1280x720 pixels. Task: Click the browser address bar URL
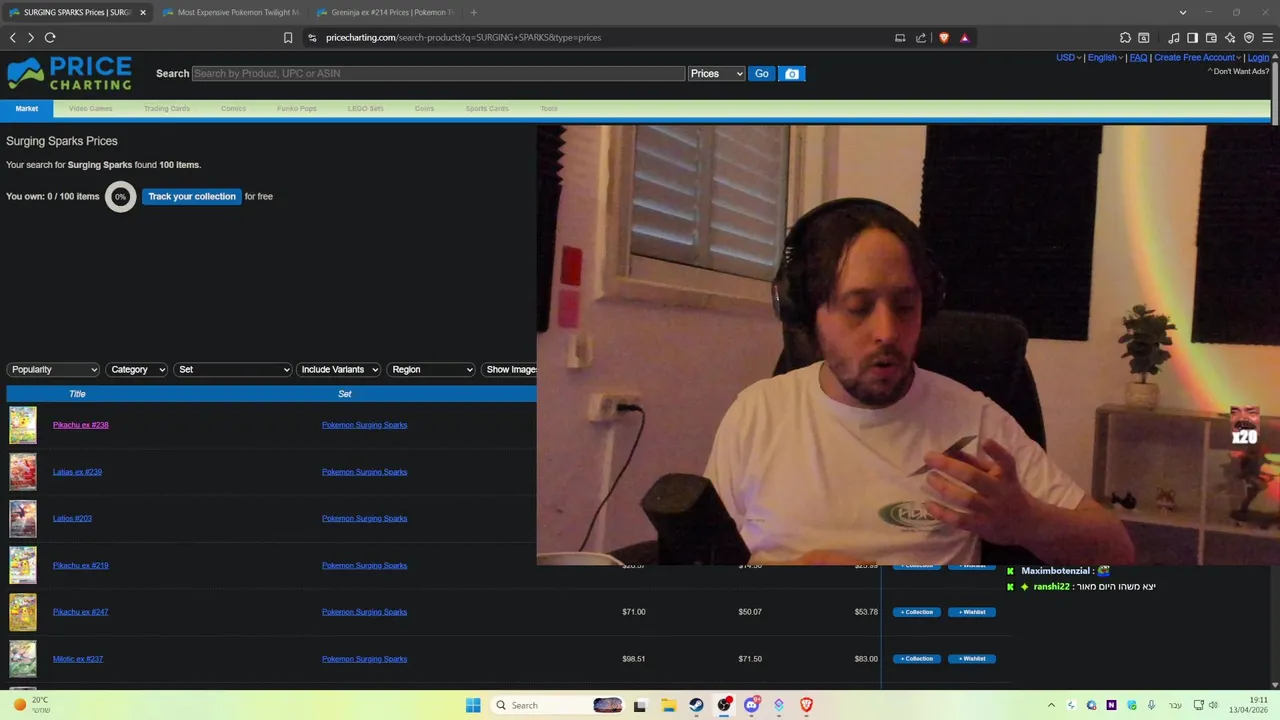click(x=463, y=38)
